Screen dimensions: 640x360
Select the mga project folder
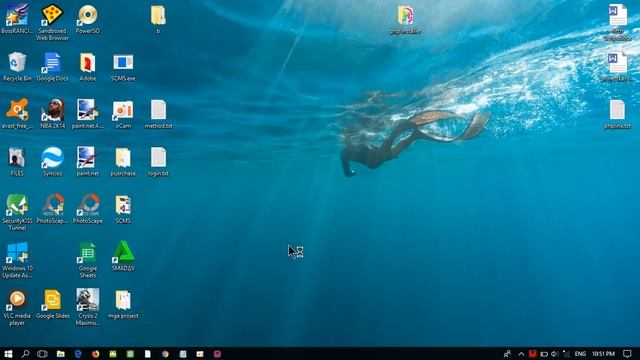123,304
